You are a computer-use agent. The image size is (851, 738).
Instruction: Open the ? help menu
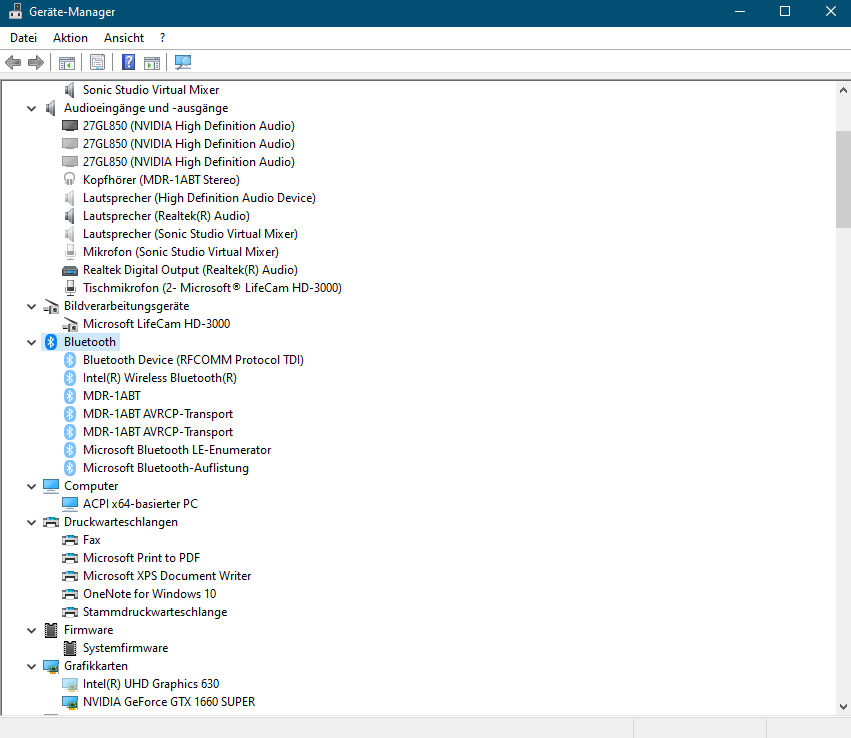162,38
